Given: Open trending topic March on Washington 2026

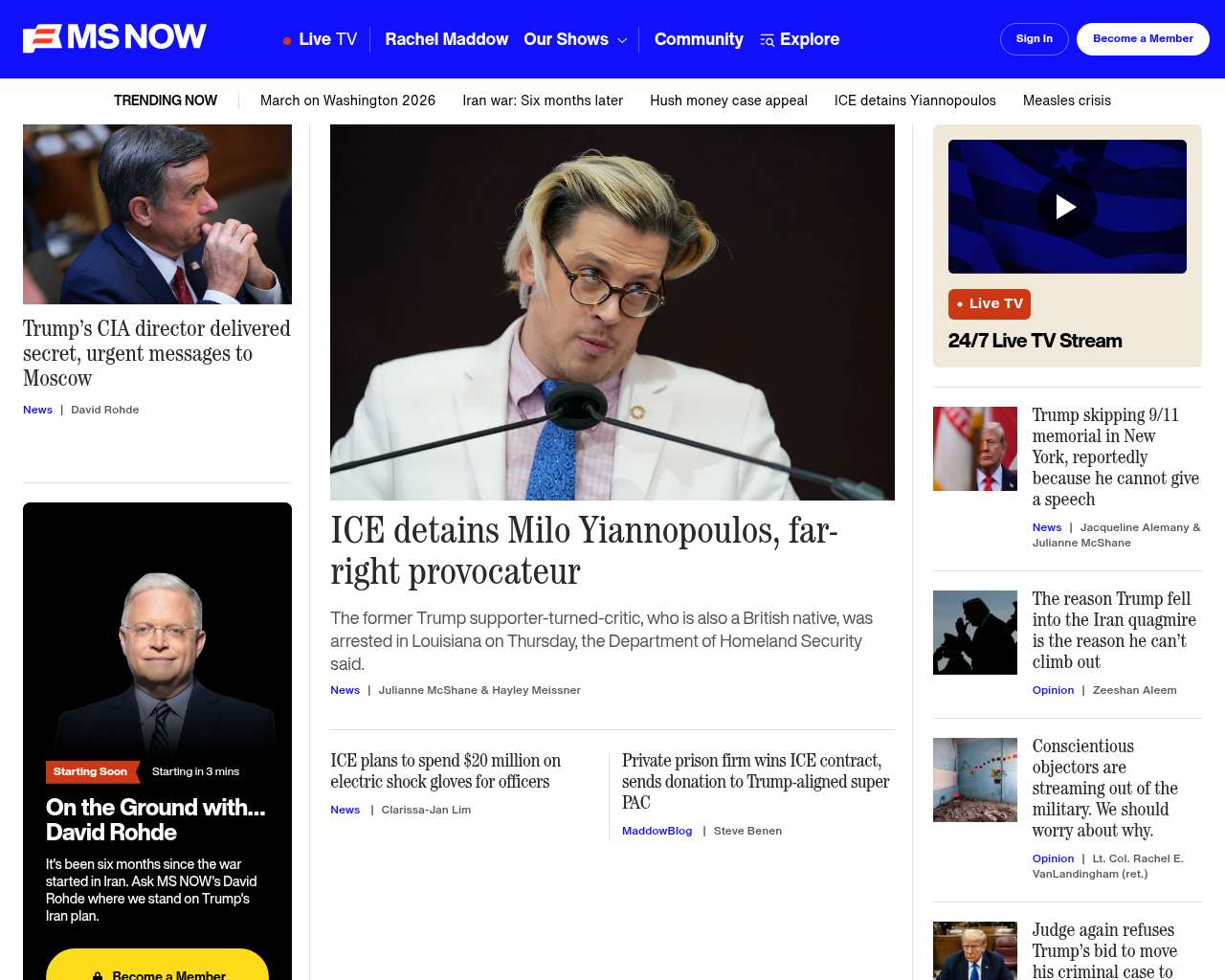Looking at the screenshot, I should click(347, 100).
